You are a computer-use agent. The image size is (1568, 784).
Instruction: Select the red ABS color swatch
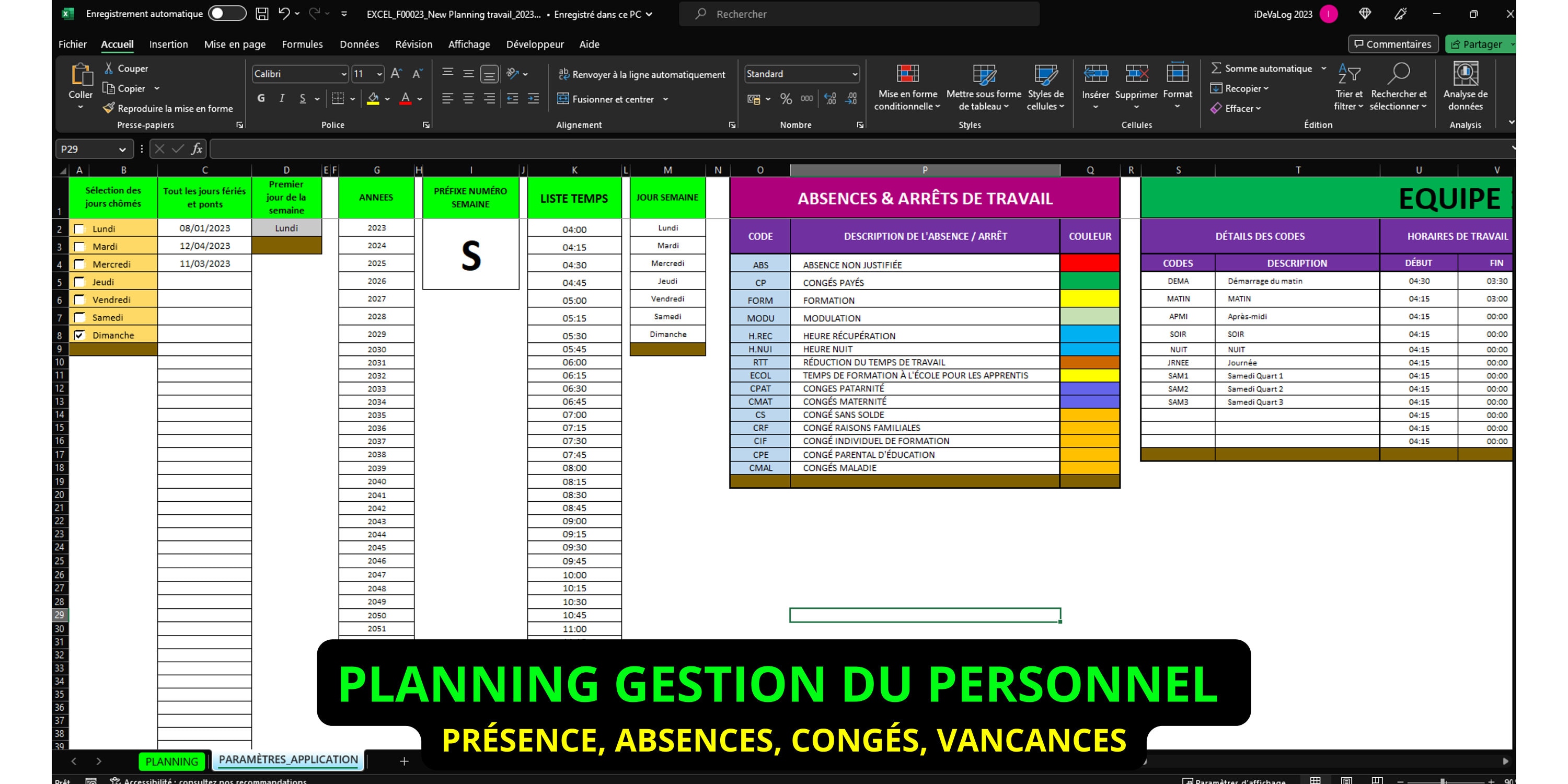pos(1089,263)
